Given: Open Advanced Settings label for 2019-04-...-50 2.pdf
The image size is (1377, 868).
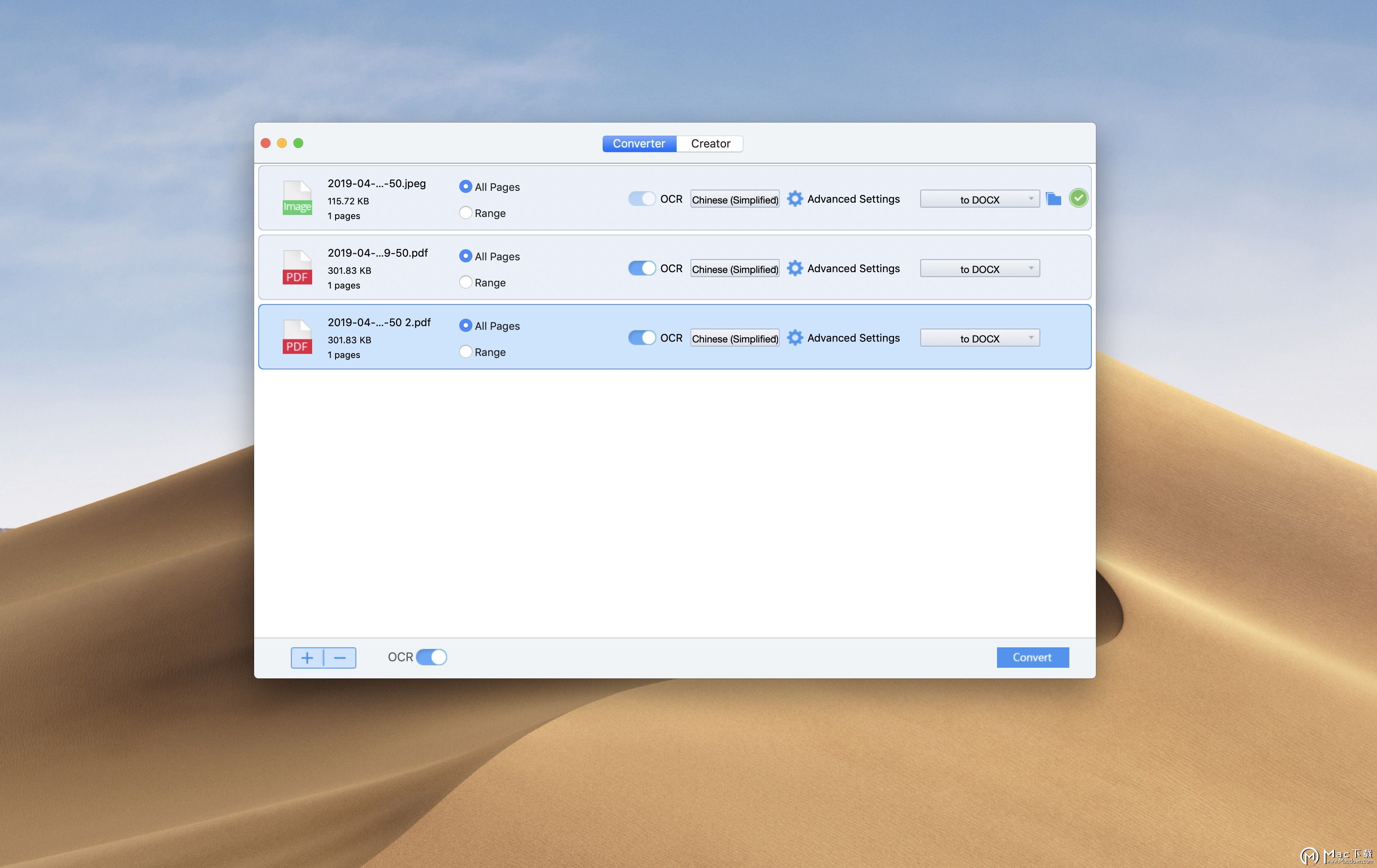Looking at the screenshot, I should pos(853,338).
